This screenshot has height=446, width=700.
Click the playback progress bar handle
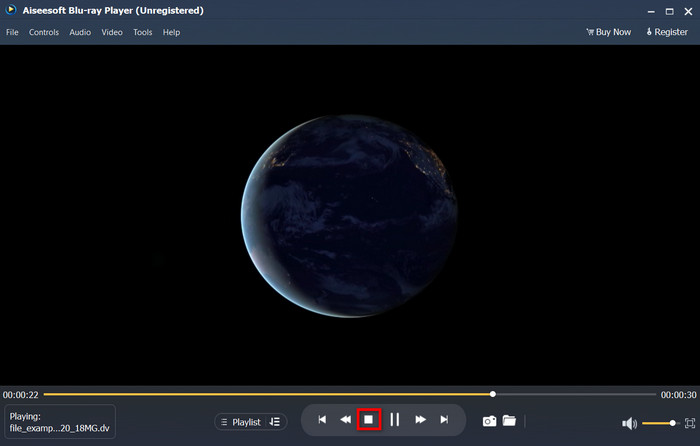[x=493, y=394]
